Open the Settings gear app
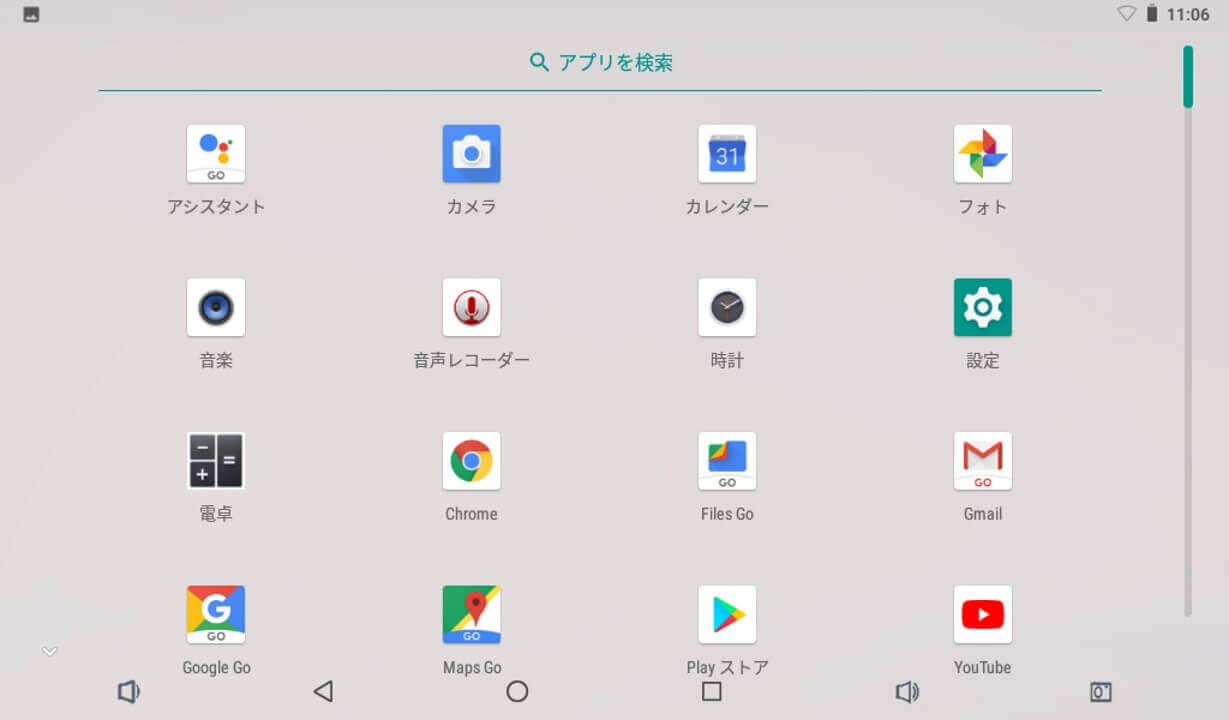The height and width of the screenshot is (720, 1229). 982,308
